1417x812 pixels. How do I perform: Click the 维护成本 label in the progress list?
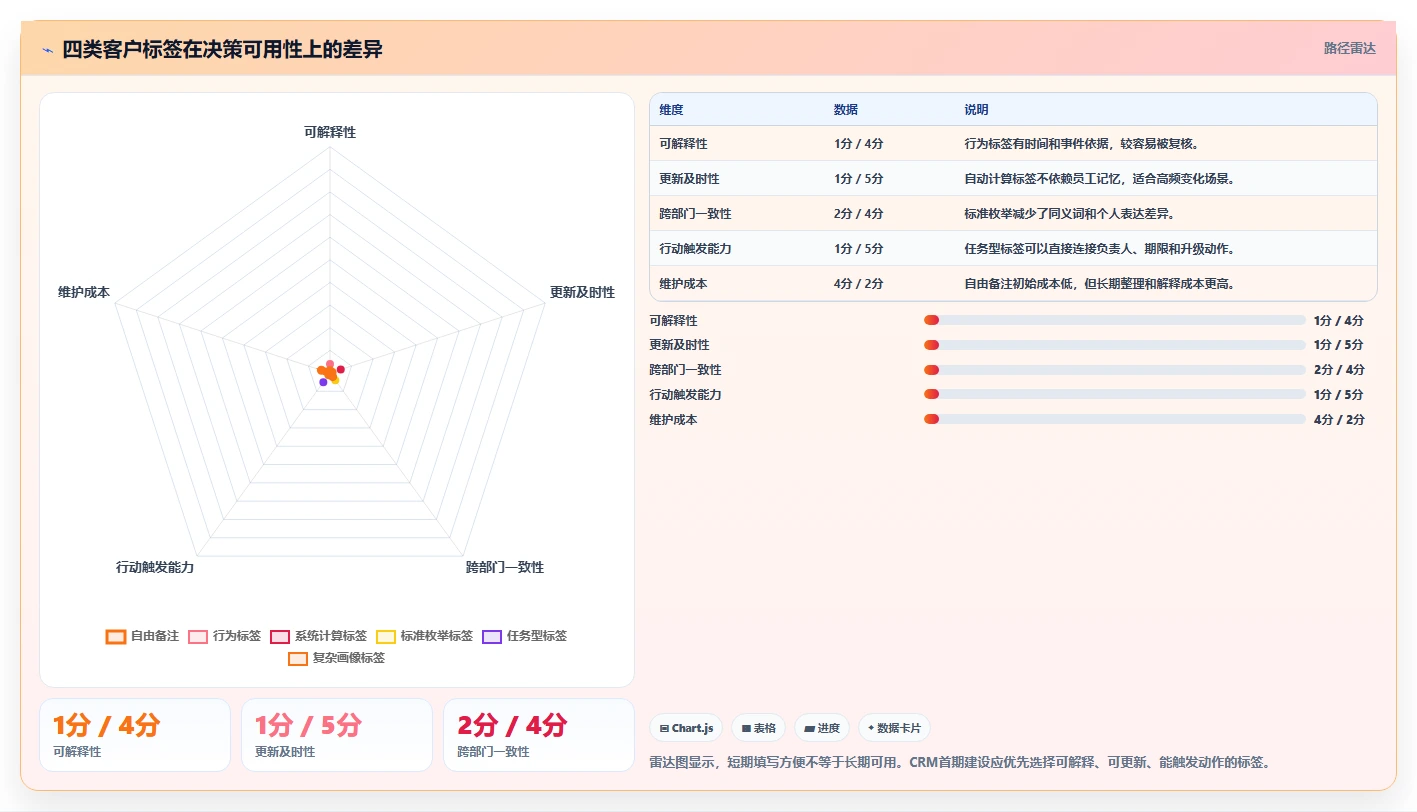673,420
